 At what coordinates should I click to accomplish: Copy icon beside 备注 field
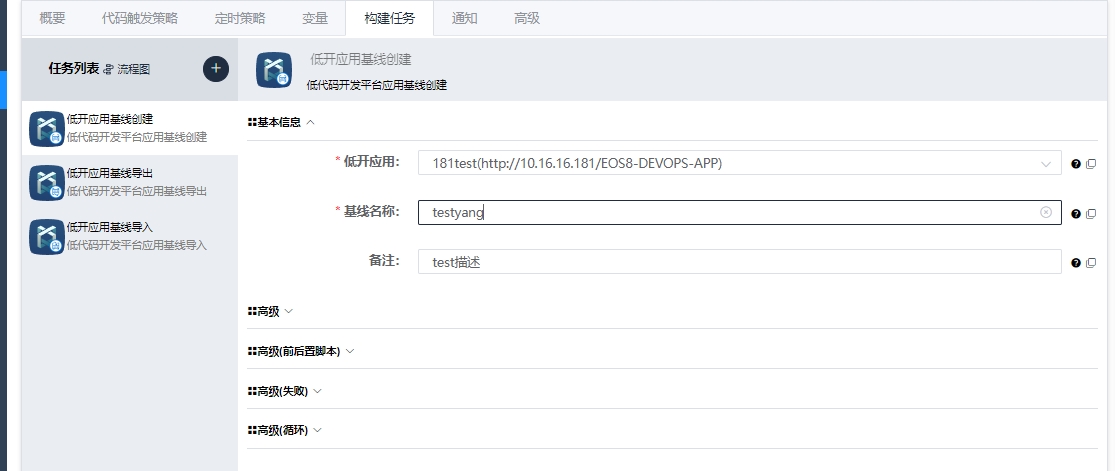[x=1091, y=263]
